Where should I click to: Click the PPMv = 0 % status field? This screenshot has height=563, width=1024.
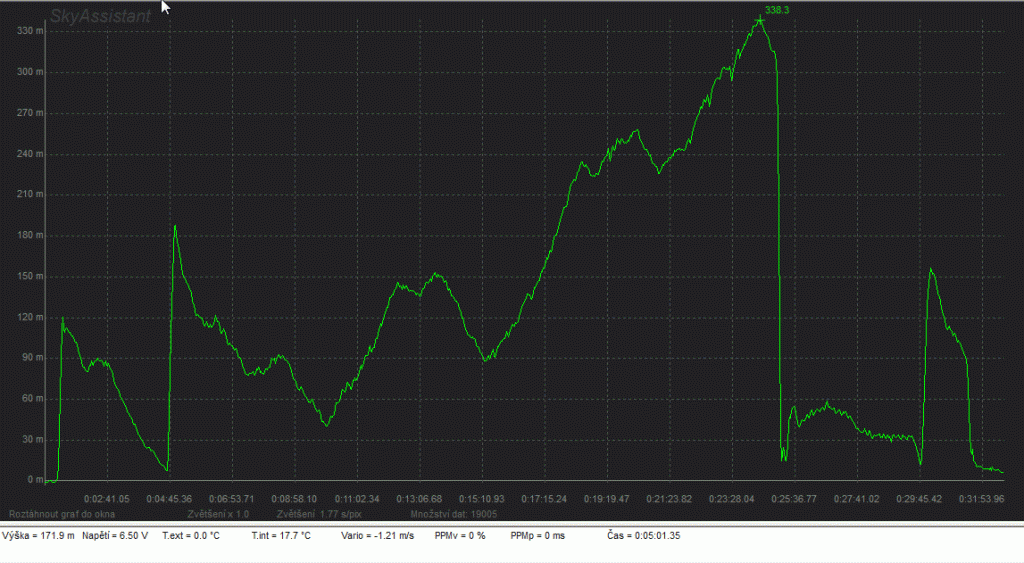(460, 536)
